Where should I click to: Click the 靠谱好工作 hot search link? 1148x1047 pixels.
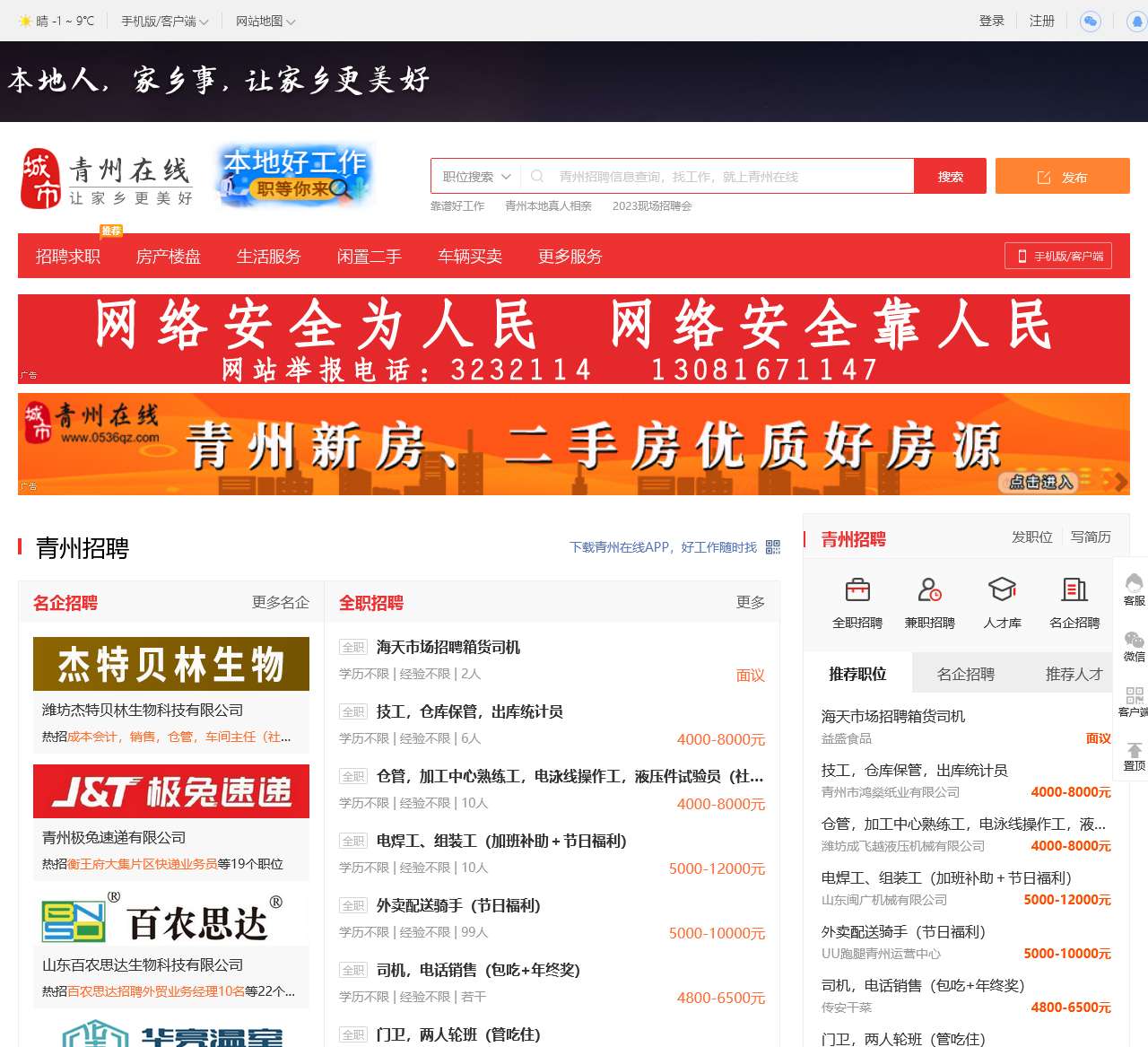coord(457,206)
